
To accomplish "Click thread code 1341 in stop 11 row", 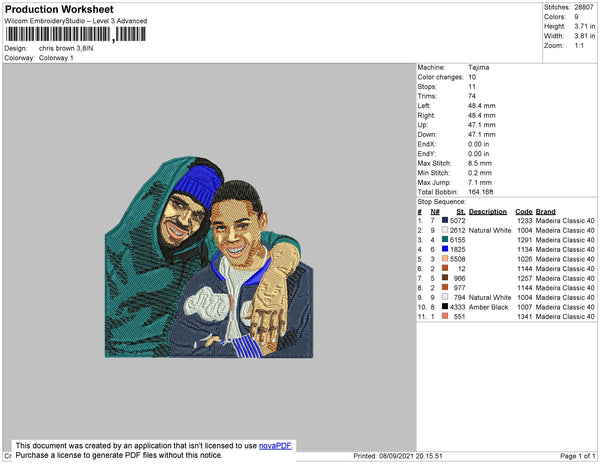I will pyautogui.click(x=525, y=316).
